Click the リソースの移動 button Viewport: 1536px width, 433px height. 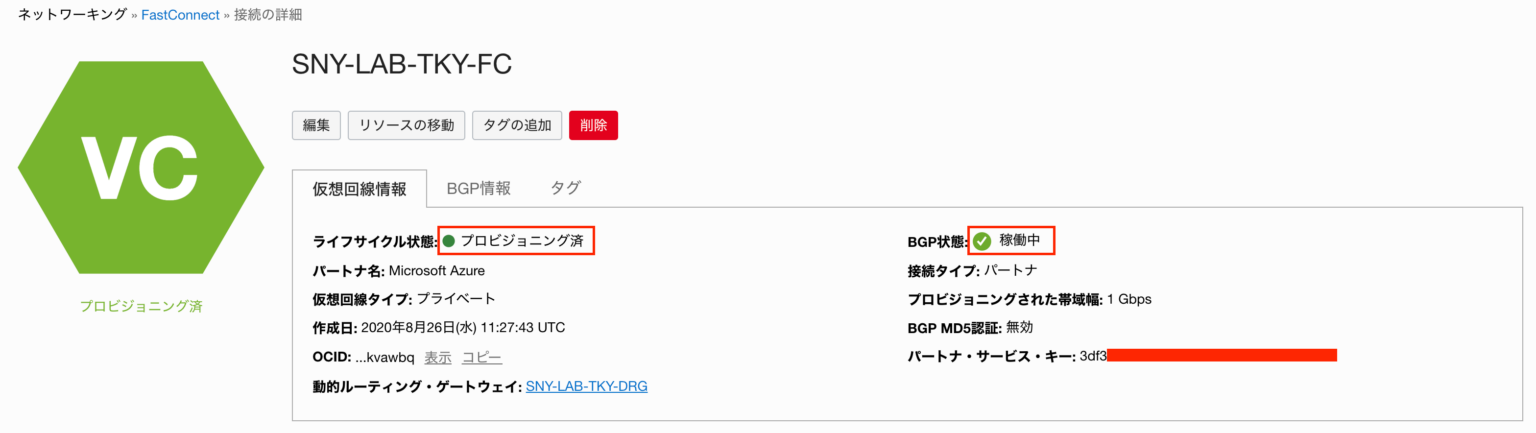point(406,126)
